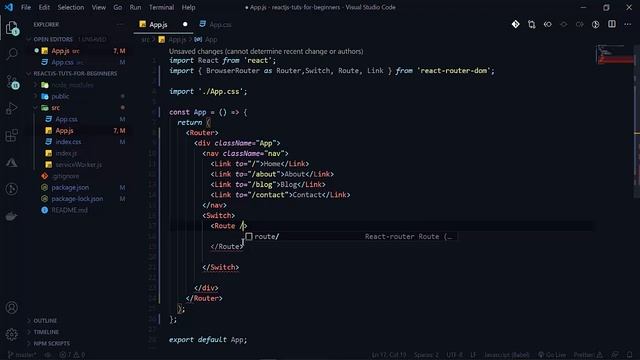640x360 pixels.
Task: Open the Run menu
Action: (135, 7)
